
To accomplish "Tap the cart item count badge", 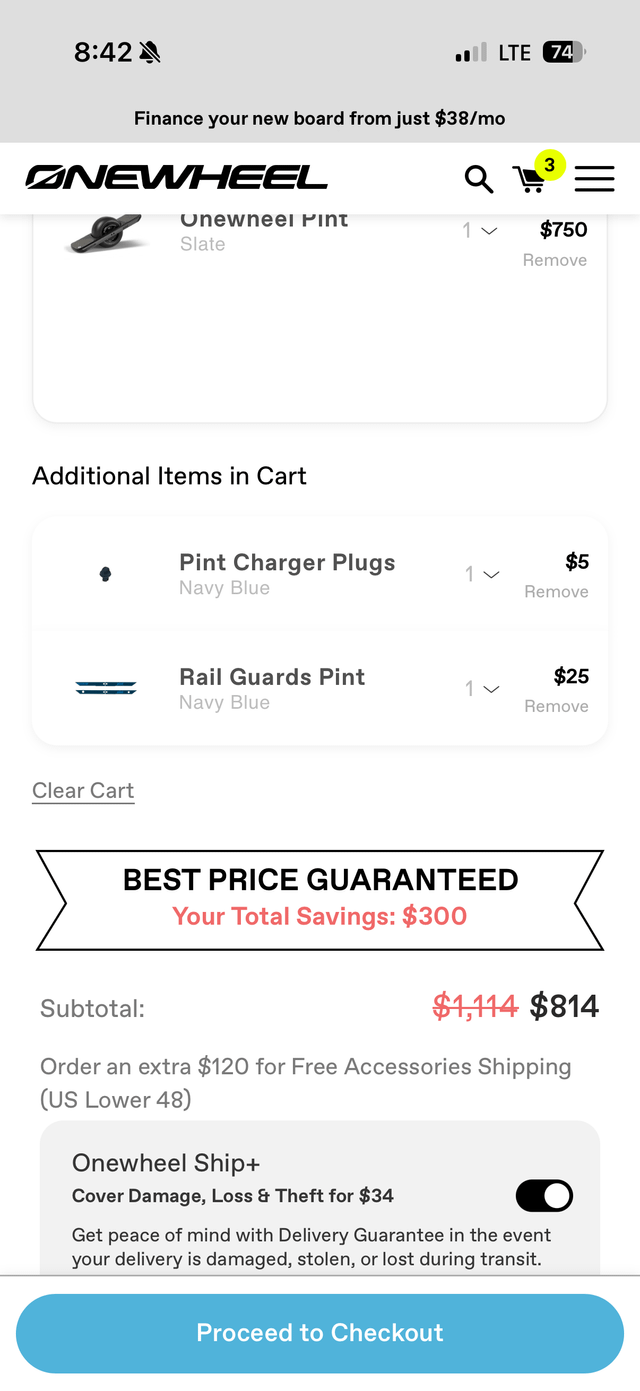I will pos(549,164).
